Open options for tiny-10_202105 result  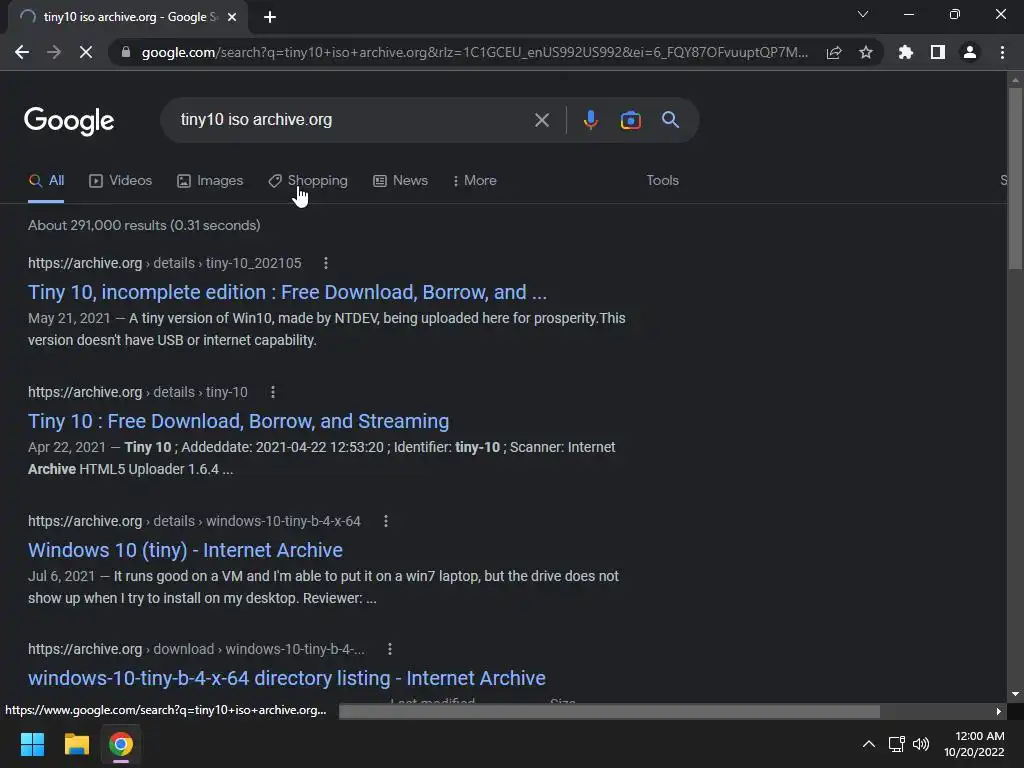[326, 263]
